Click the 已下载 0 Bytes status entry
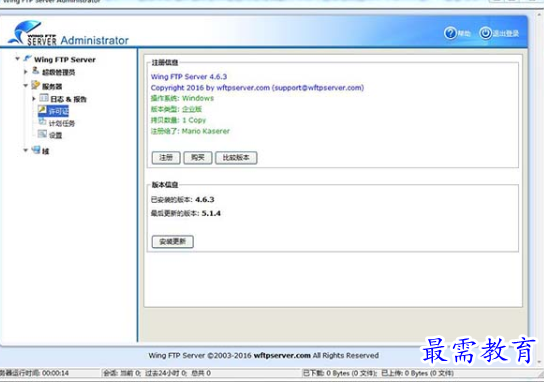 coord(340,373)
